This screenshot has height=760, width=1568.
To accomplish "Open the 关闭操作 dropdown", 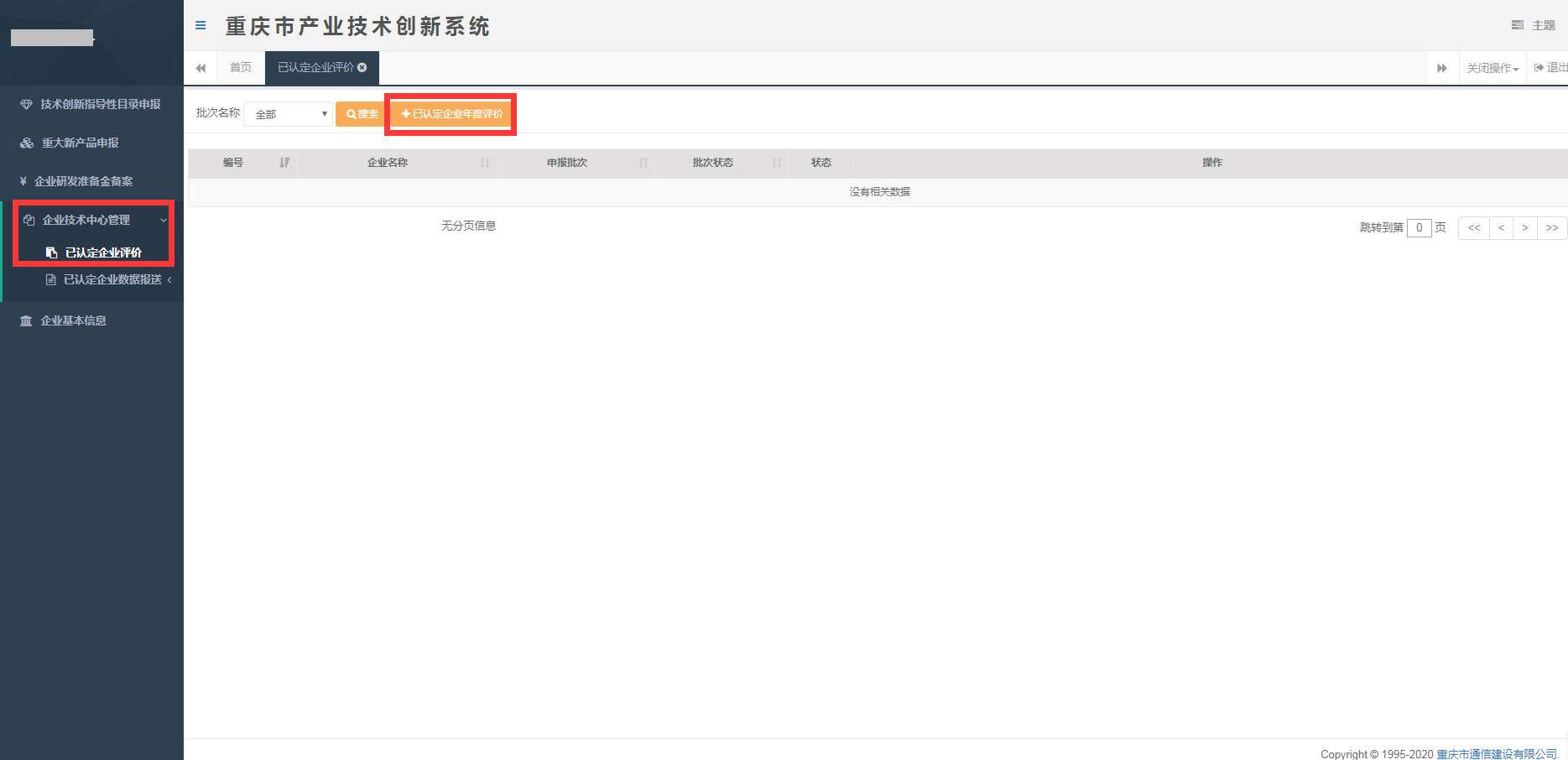I will [1492, 68].
